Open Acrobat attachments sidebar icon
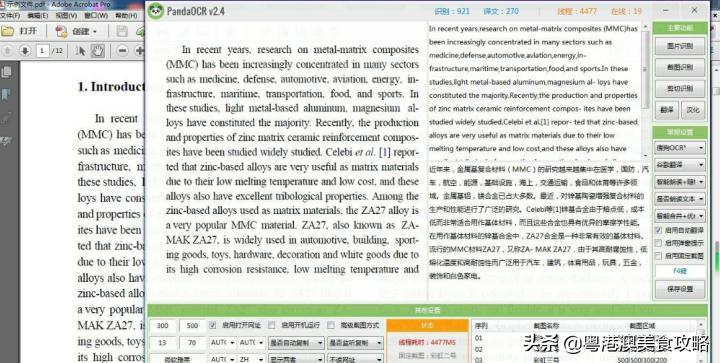The image size is (720, 363). coord(7,118)
